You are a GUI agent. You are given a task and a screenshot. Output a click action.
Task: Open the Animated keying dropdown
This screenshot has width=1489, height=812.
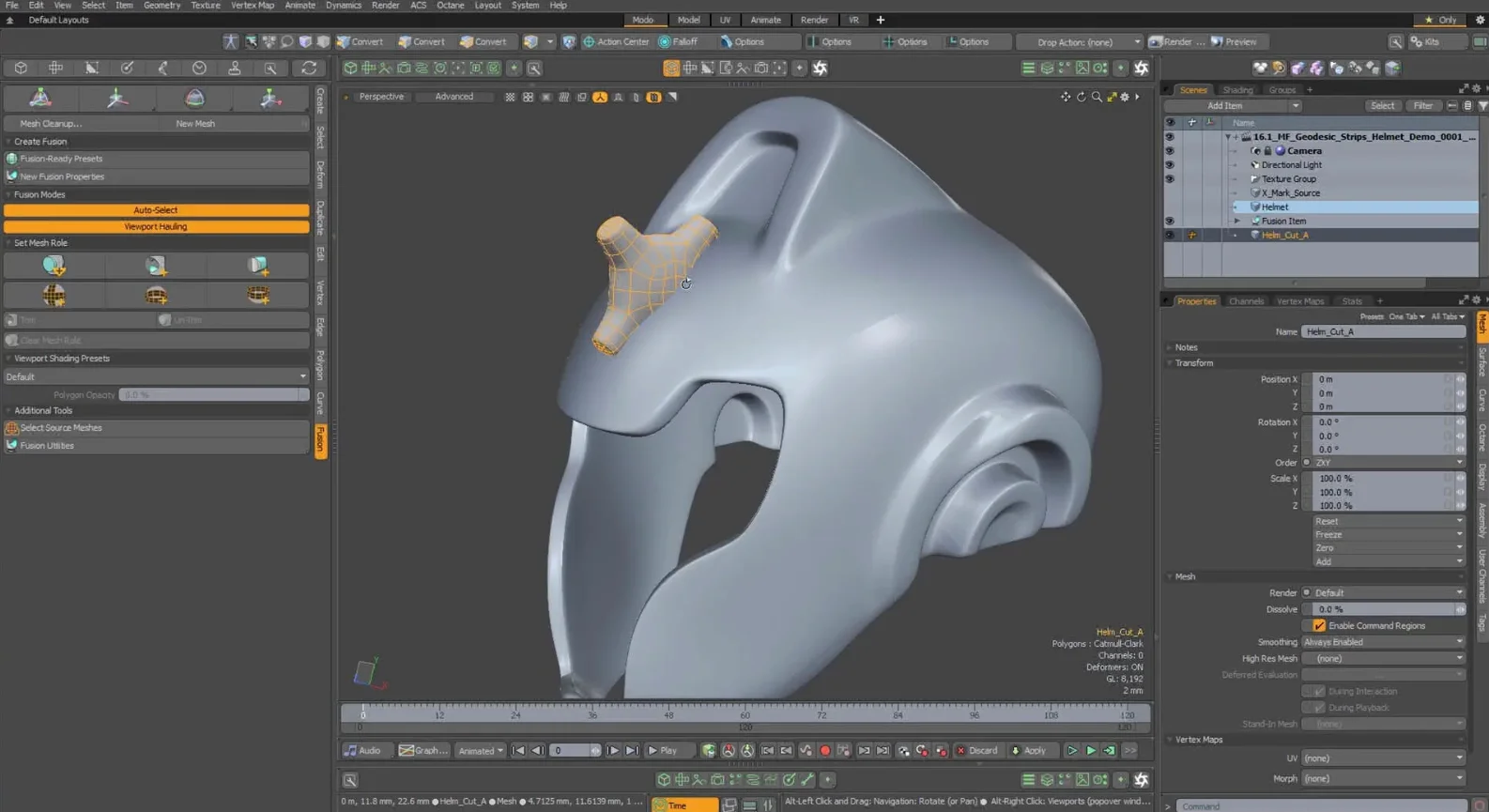pos(480,750)
